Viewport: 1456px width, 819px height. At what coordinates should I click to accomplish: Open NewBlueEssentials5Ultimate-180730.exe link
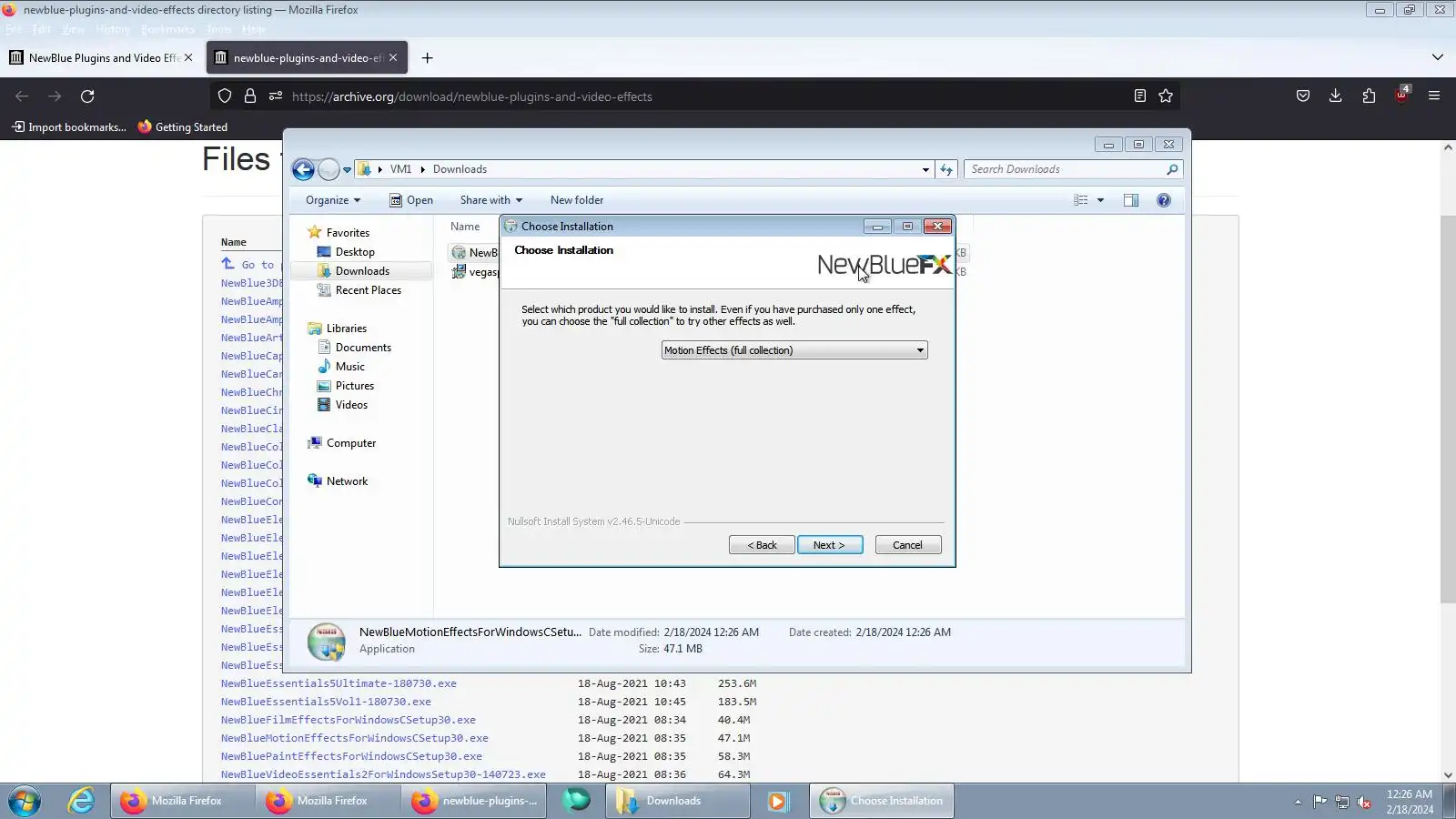point(339,683)
